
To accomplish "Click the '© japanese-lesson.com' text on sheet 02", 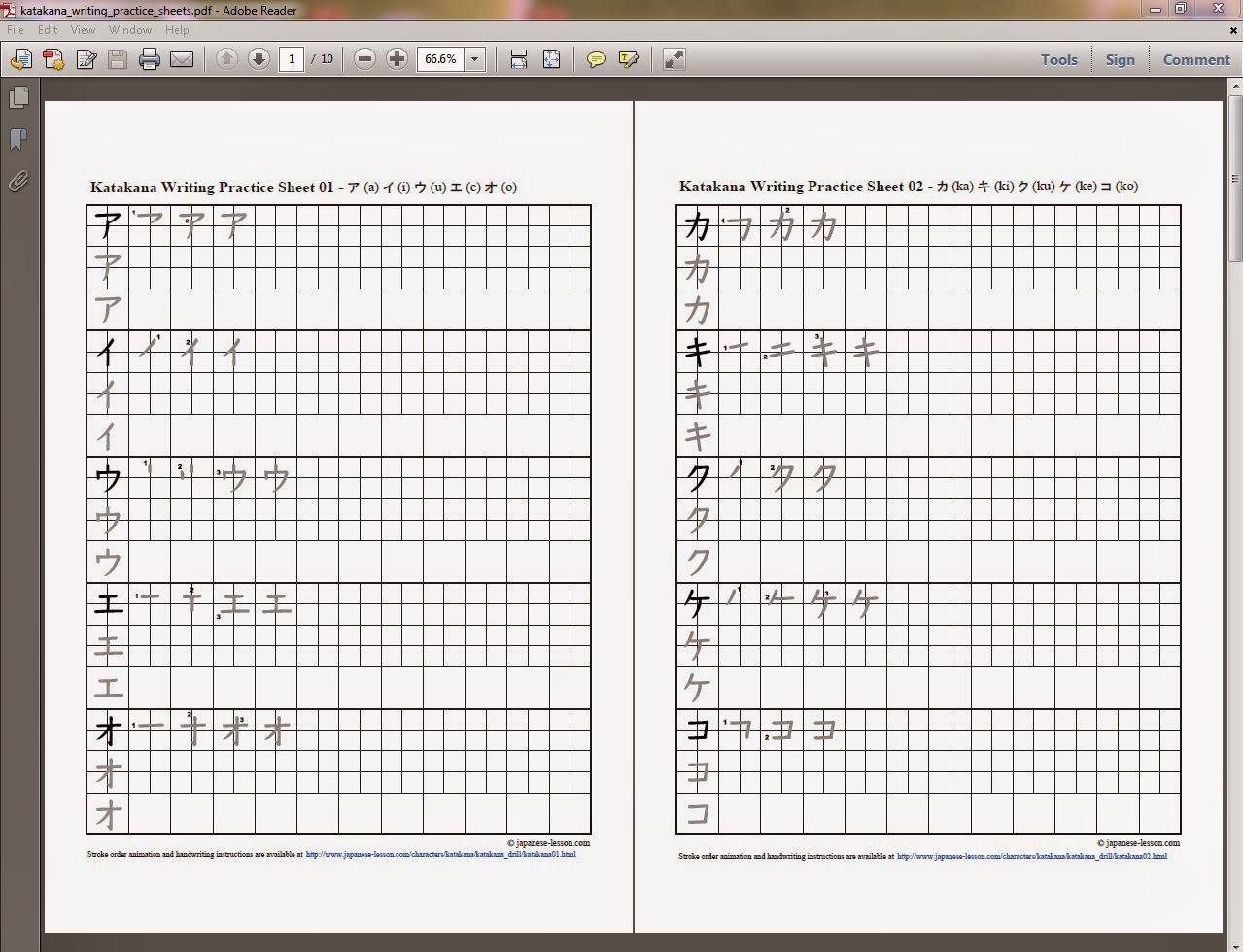I will pyautogui.click(x=1138, y=843).
